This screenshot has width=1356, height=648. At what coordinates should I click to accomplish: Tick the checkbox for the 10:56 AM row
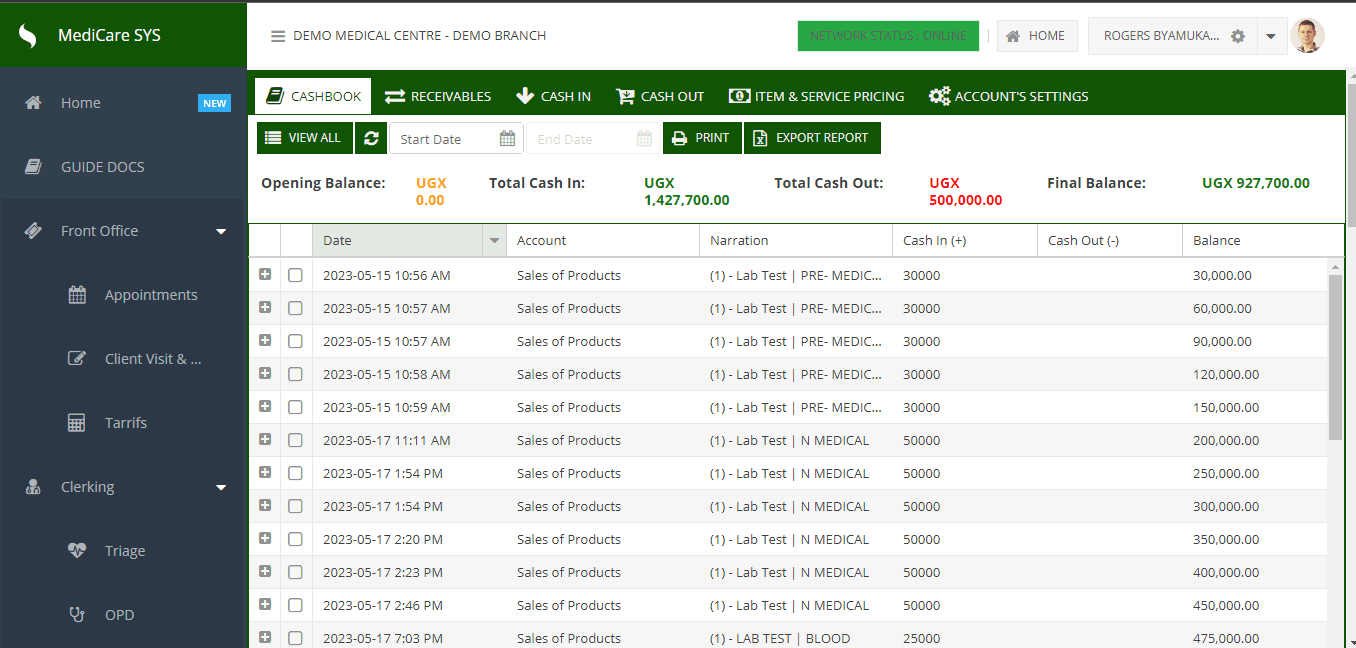click(295, 275)
